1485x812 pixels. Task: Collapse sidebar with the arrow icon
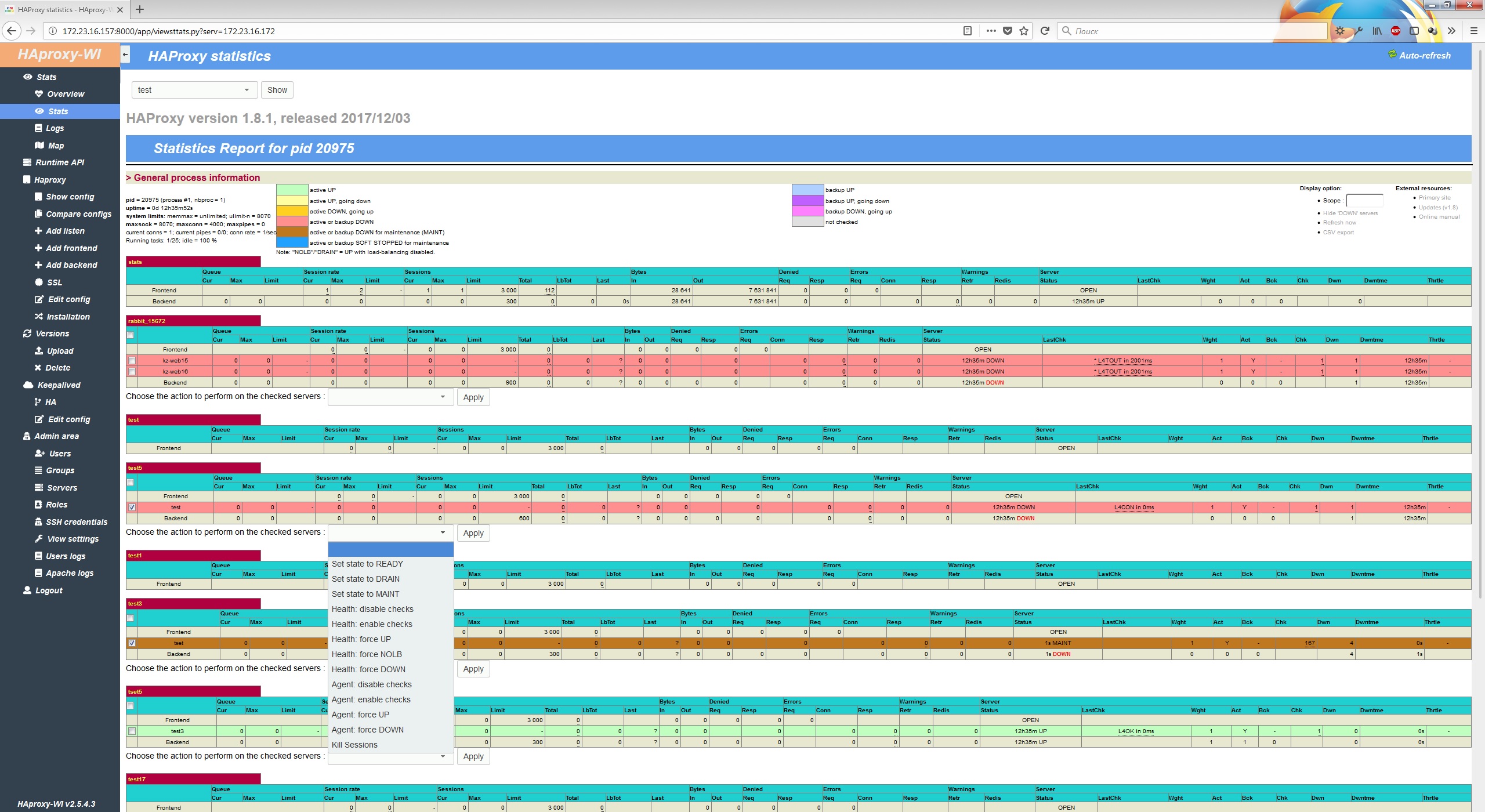click(x=125, y=55)
